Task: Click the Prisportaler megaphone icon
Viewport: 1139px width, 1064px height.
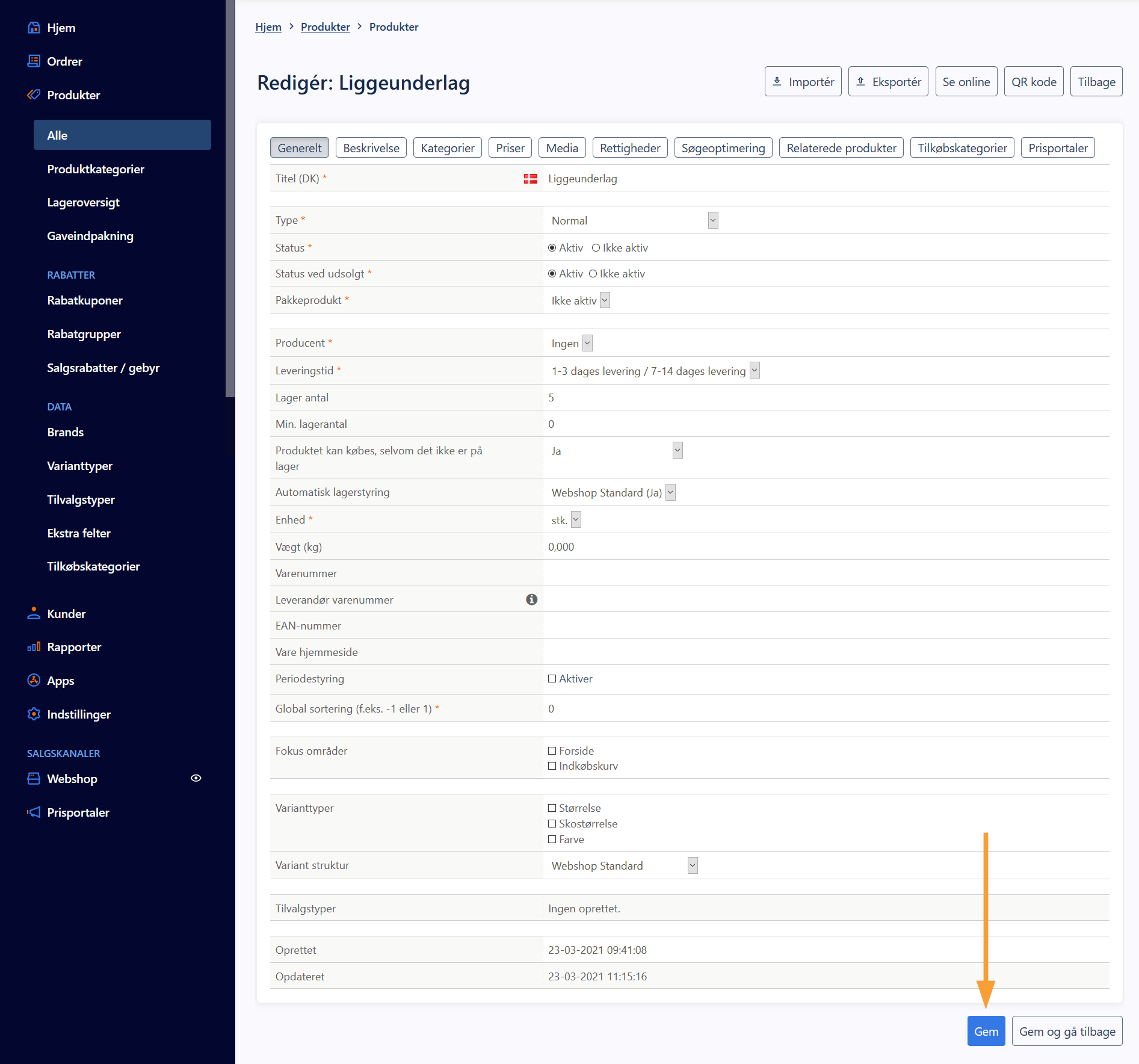Action: point(34,812)
